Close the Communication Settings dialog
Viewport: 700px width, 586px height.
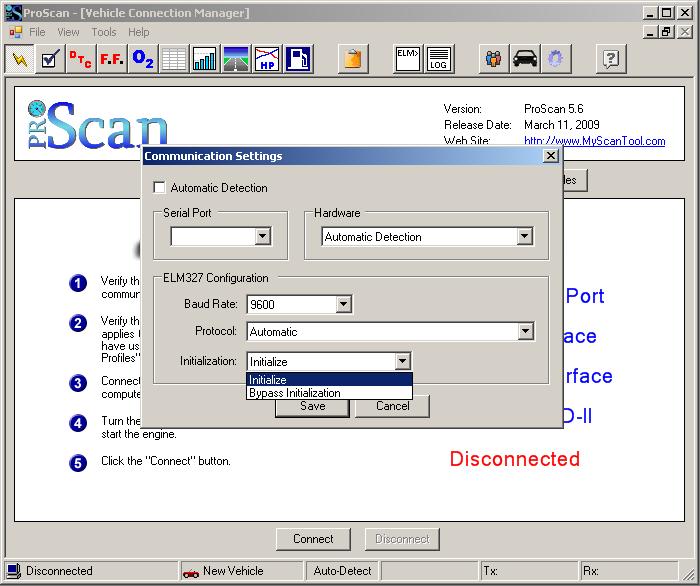(x=550, y=156)
